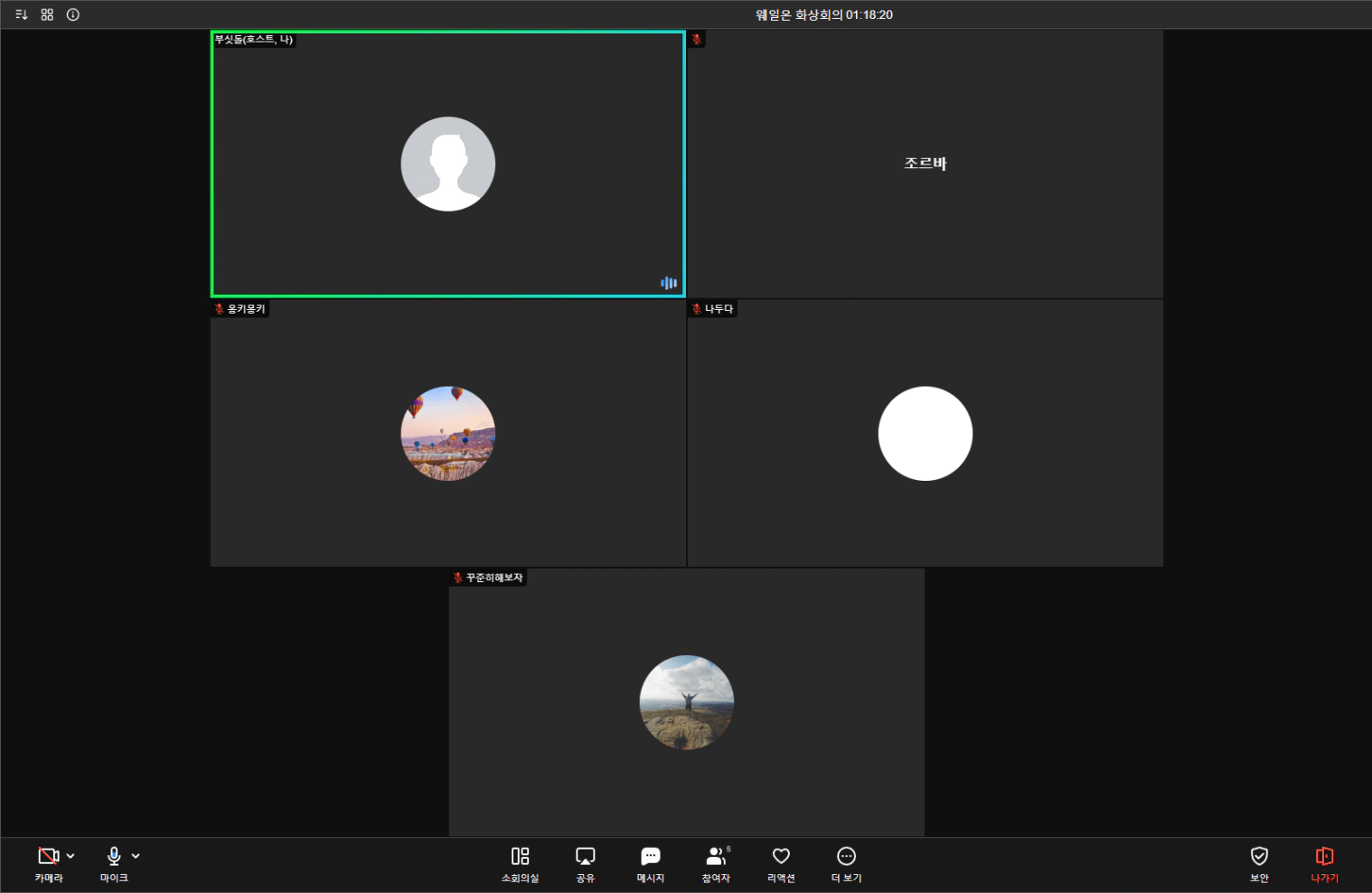Open the 보안 security shield icon

pyautogui.click(x=1259, y=856)
